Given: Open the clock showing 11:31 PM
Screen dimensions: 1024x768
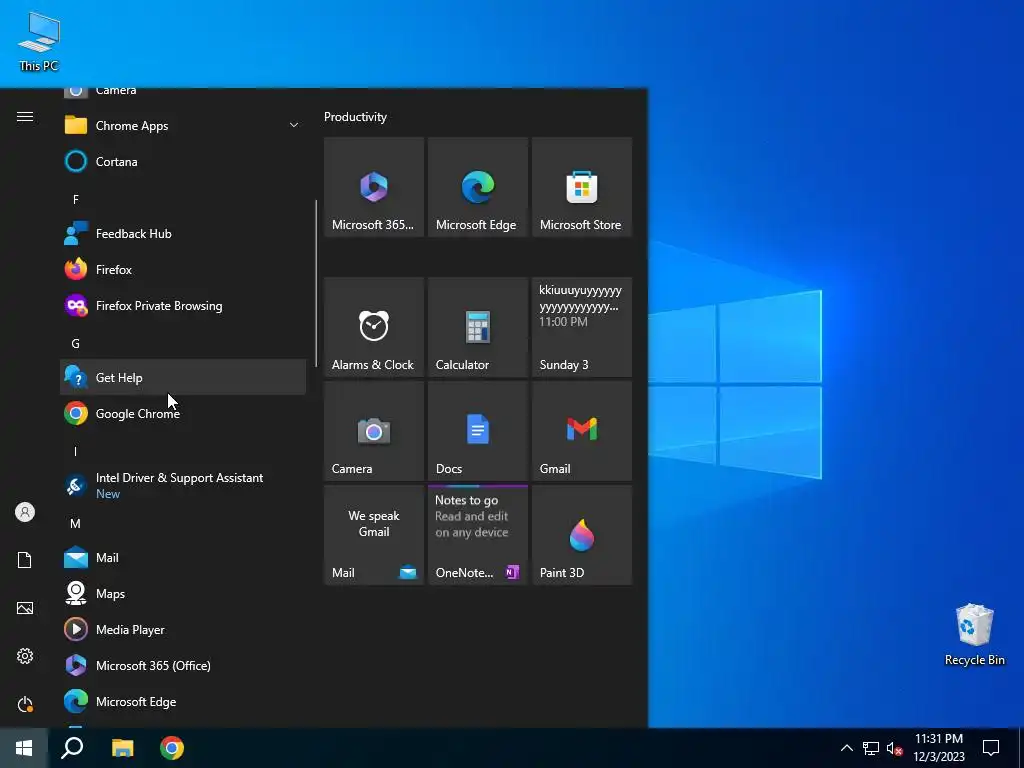Looking at the screenshot, I should [938, 748].
